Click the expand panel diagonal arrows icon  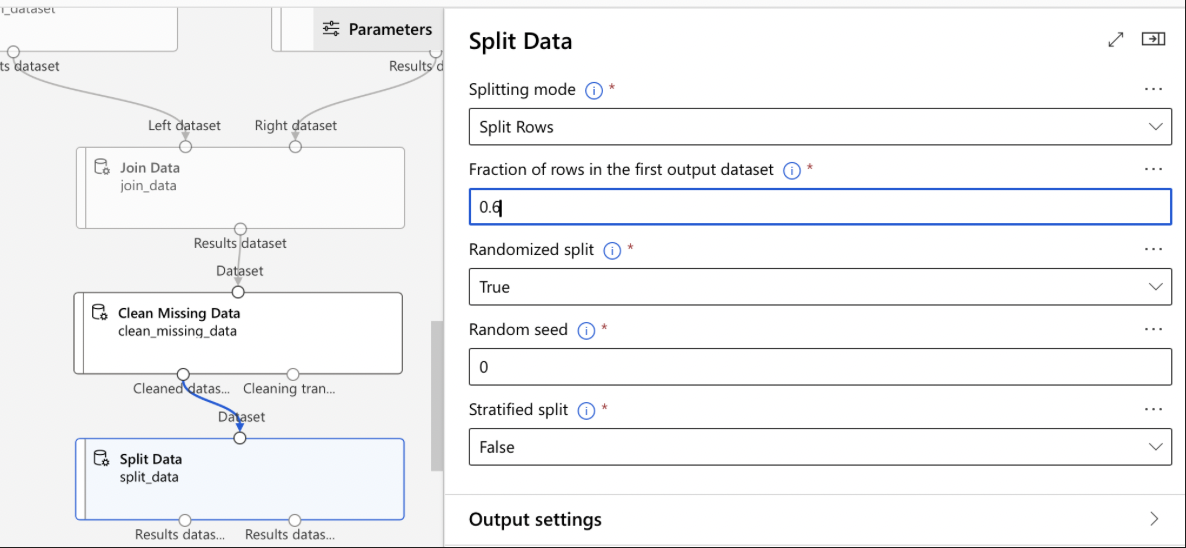coord(1116,40)
